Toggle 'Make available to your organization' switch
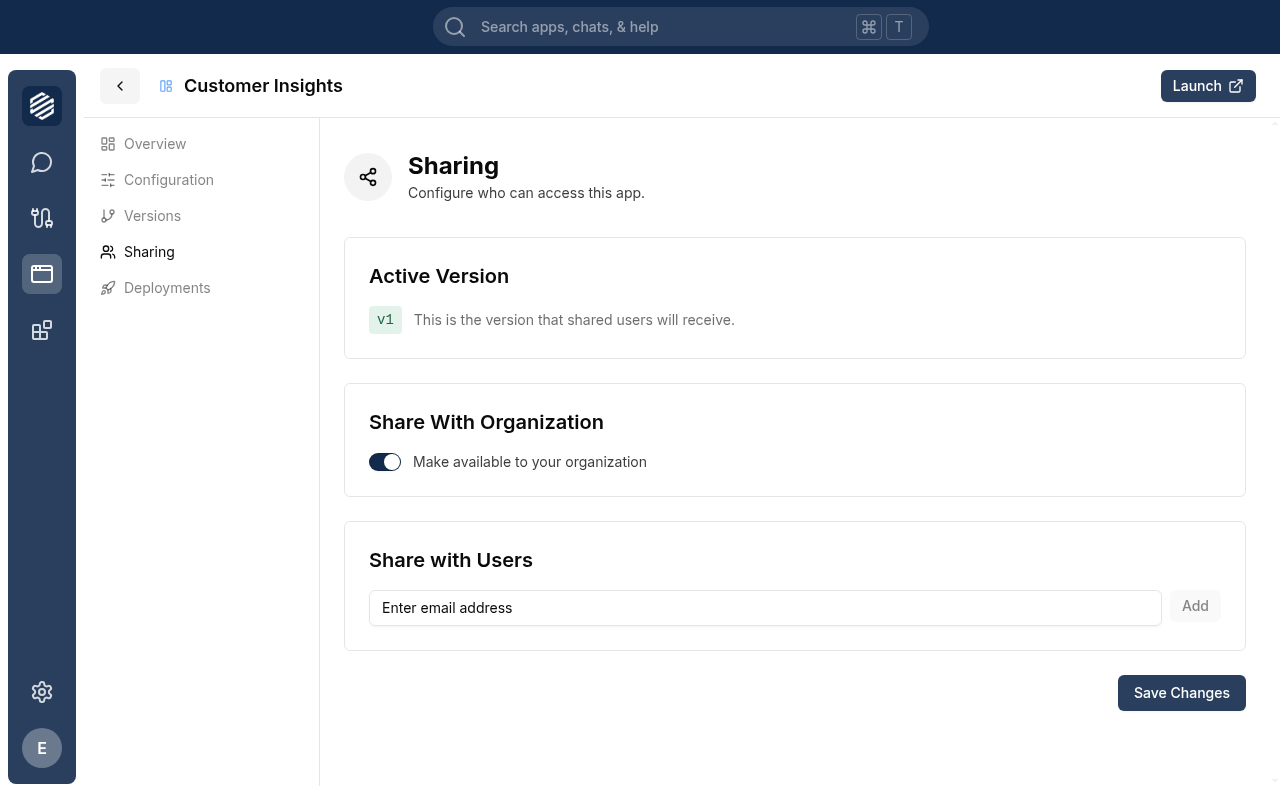The height and width of the screenshot is (800, 1280). 385,462
